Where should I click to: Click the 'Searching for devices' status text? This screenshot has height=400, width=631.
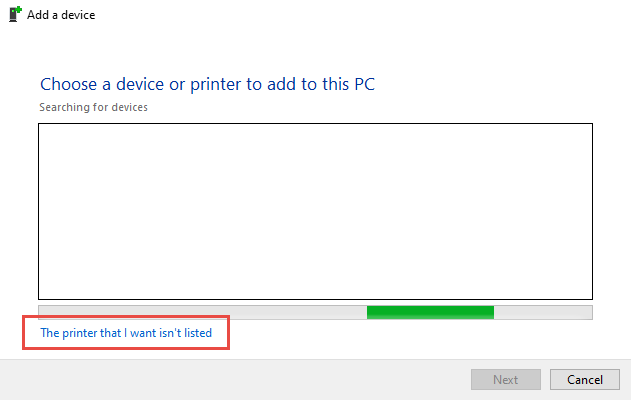pos(93,107)
